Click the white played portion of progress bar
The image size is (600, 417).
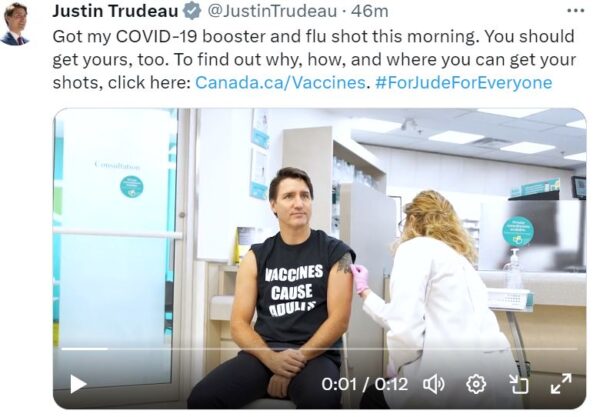(85, 349)
